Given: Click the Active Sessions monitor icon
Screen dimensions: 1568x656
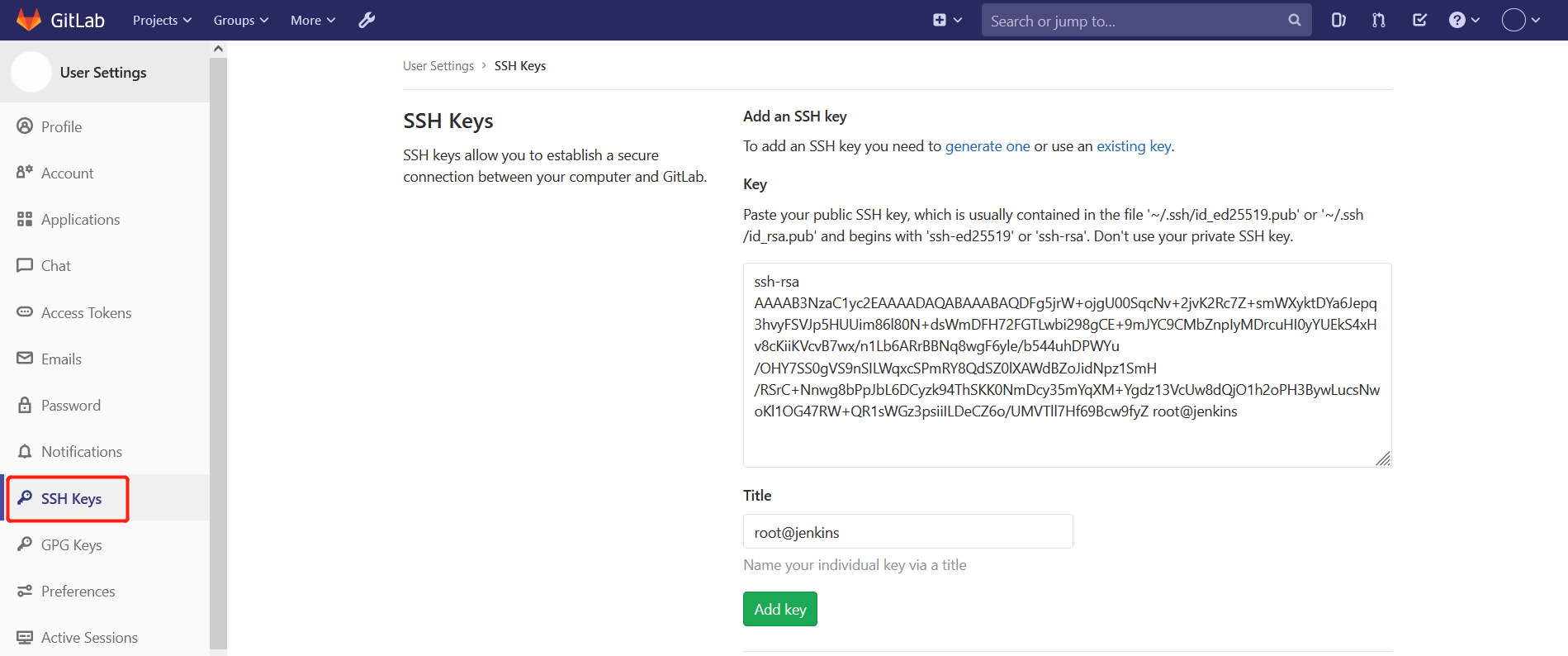Looking at the screenshot, I should pyautogui.click(x=25, y=637).
